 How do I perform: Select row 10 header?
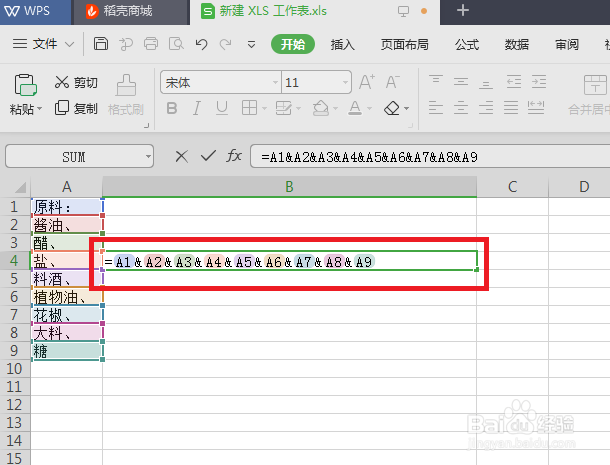click(x=15, y=368)
